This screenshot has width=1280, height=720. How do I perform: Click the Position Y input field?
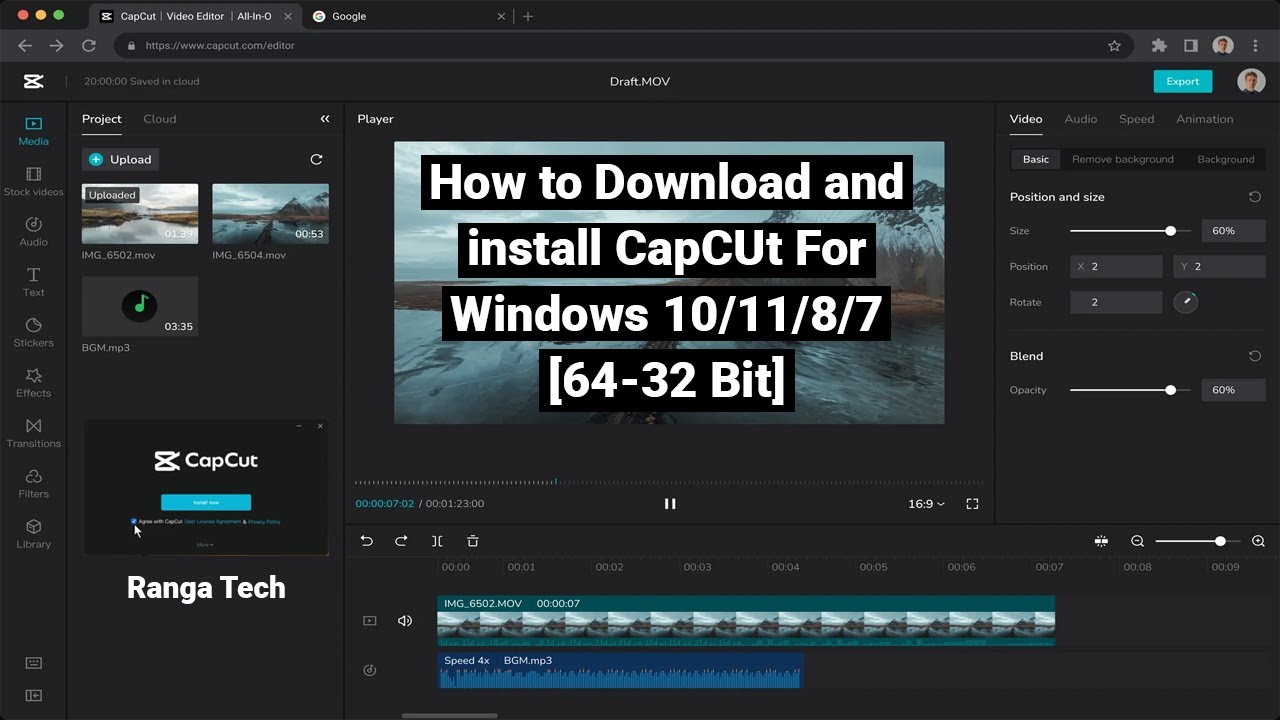1219,267
